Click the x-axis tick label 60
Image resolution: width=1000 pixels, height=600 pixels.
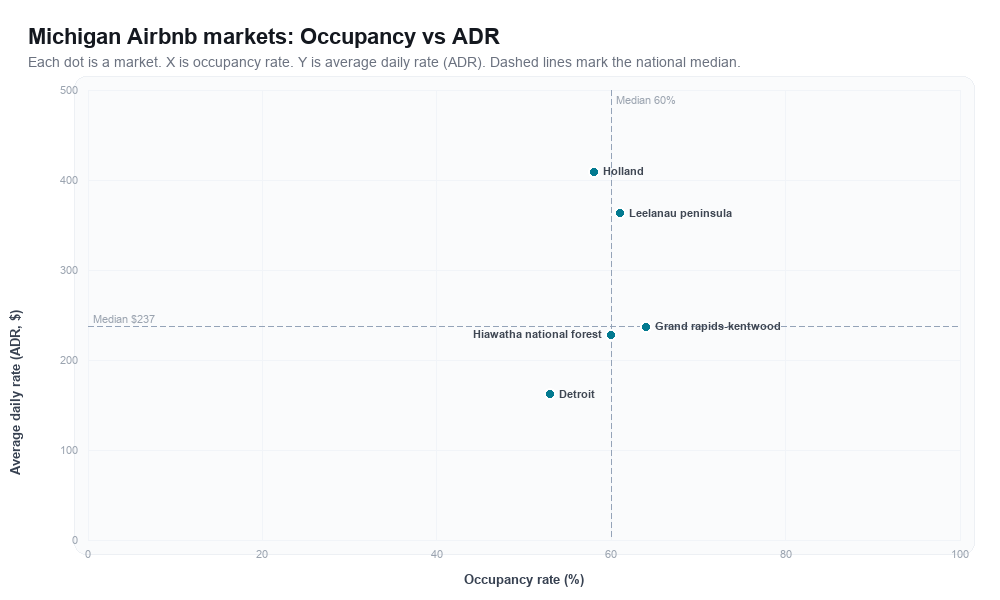[x=611, y=555]
